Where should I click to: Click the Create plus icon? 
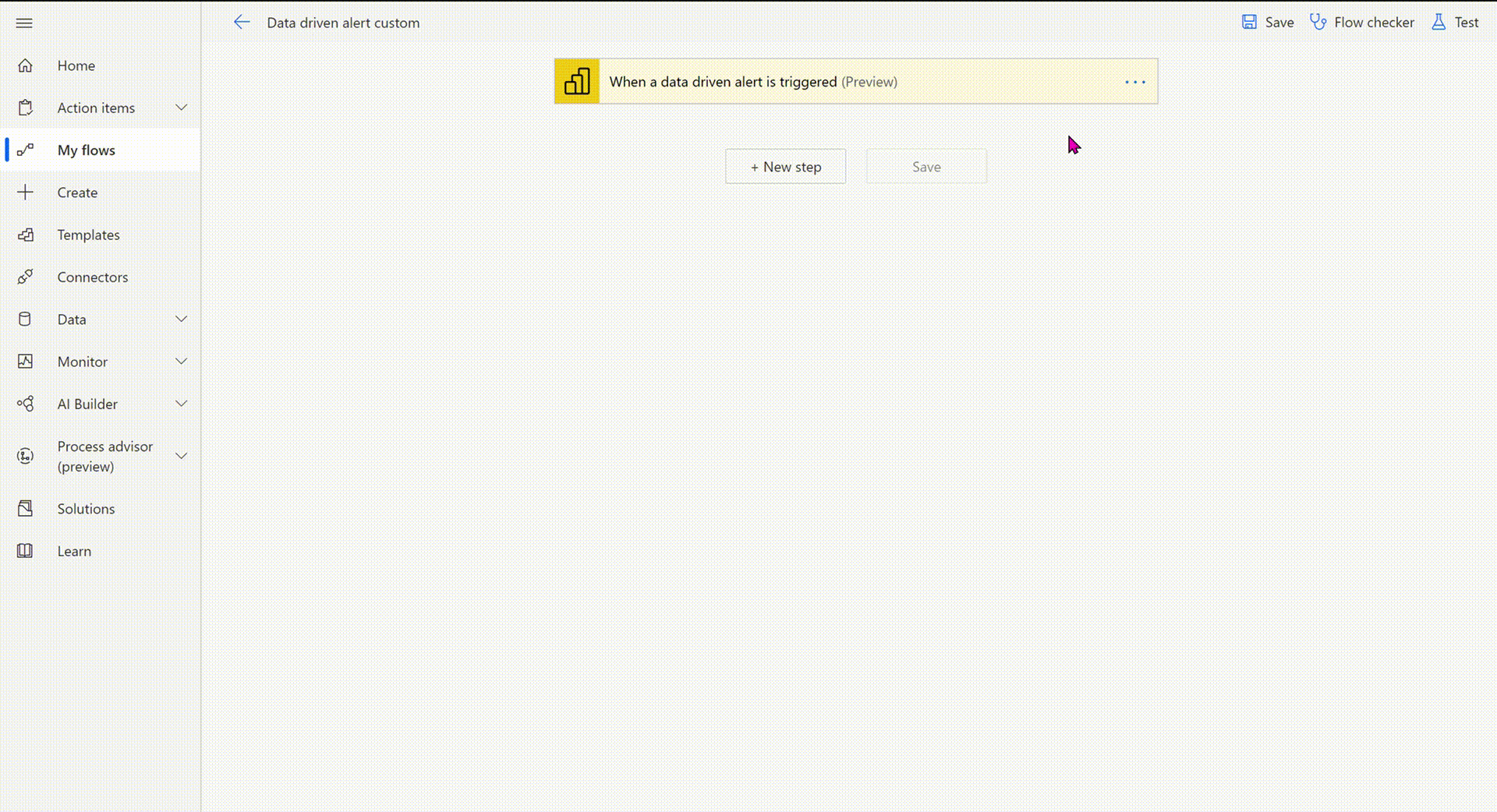point(25,192)
